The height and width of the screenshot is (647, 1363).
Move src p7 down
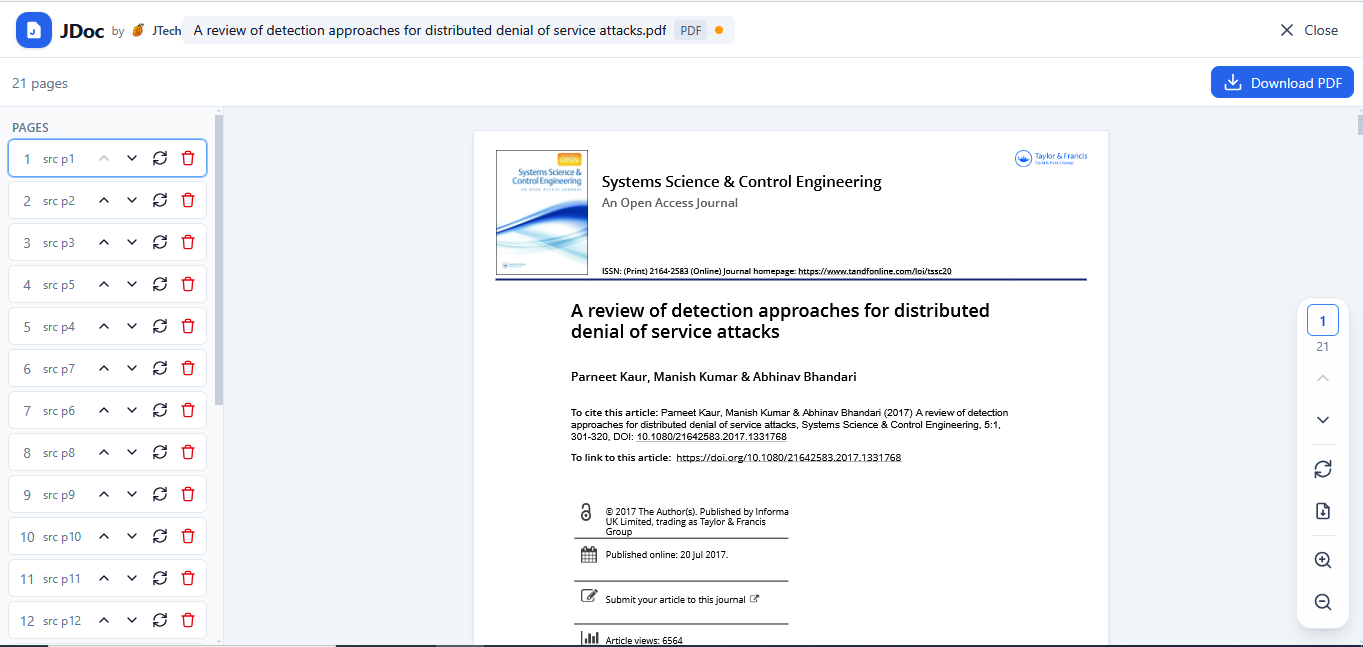coord(132,368)
